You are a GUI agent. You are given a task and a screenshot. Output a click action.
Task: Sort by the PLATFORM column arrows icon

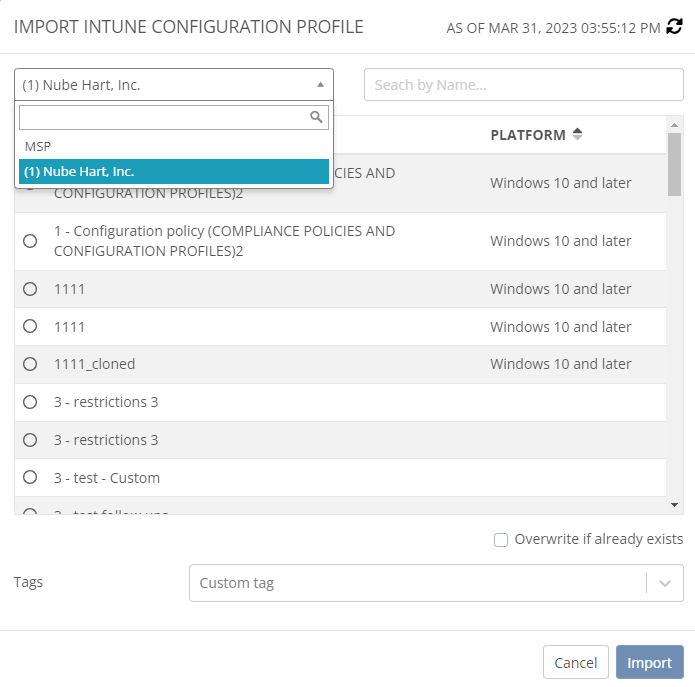(x=578, y=135)
